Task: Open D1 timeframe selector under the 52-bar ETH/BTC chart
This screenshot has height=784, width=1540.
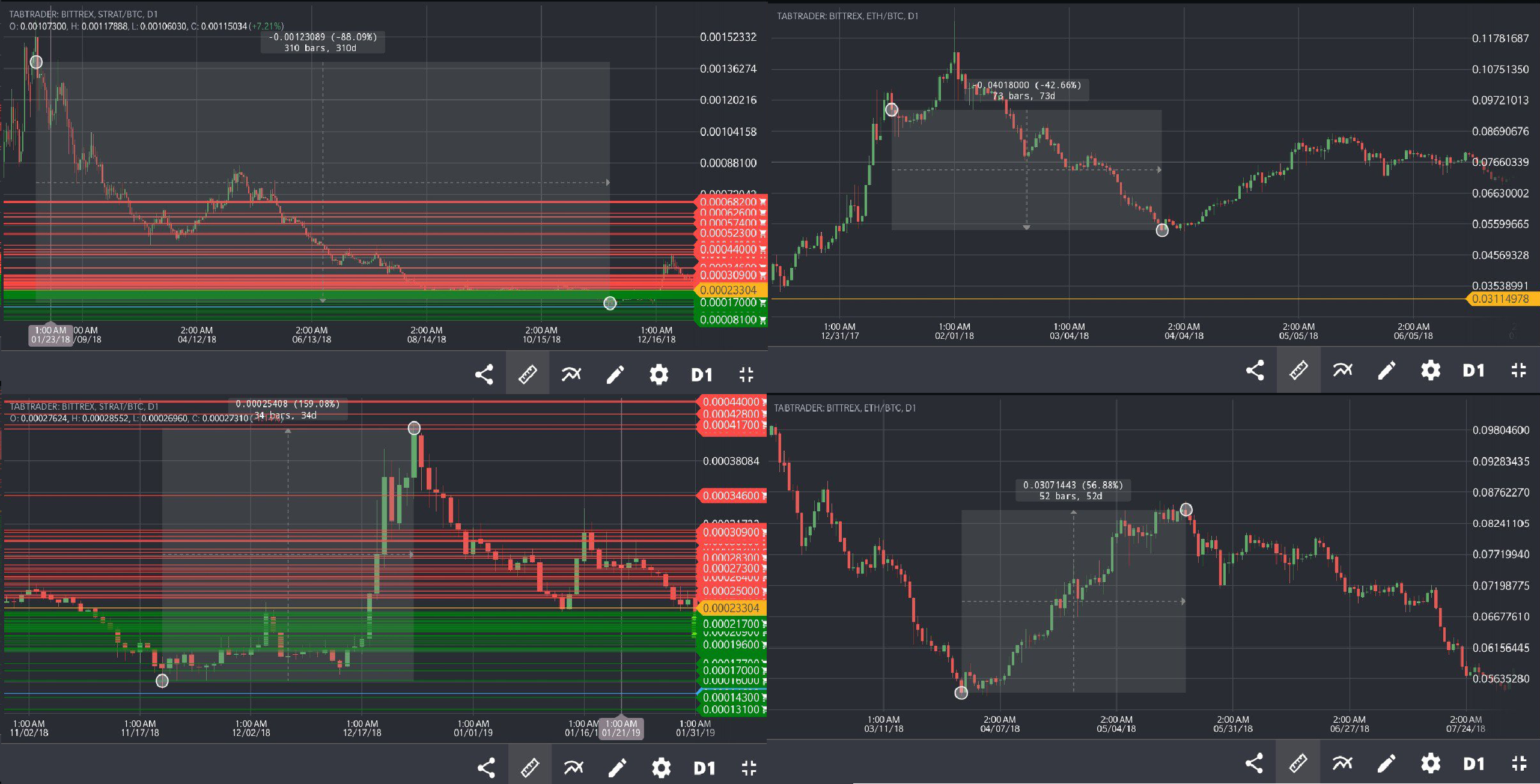Action: 1473,763
